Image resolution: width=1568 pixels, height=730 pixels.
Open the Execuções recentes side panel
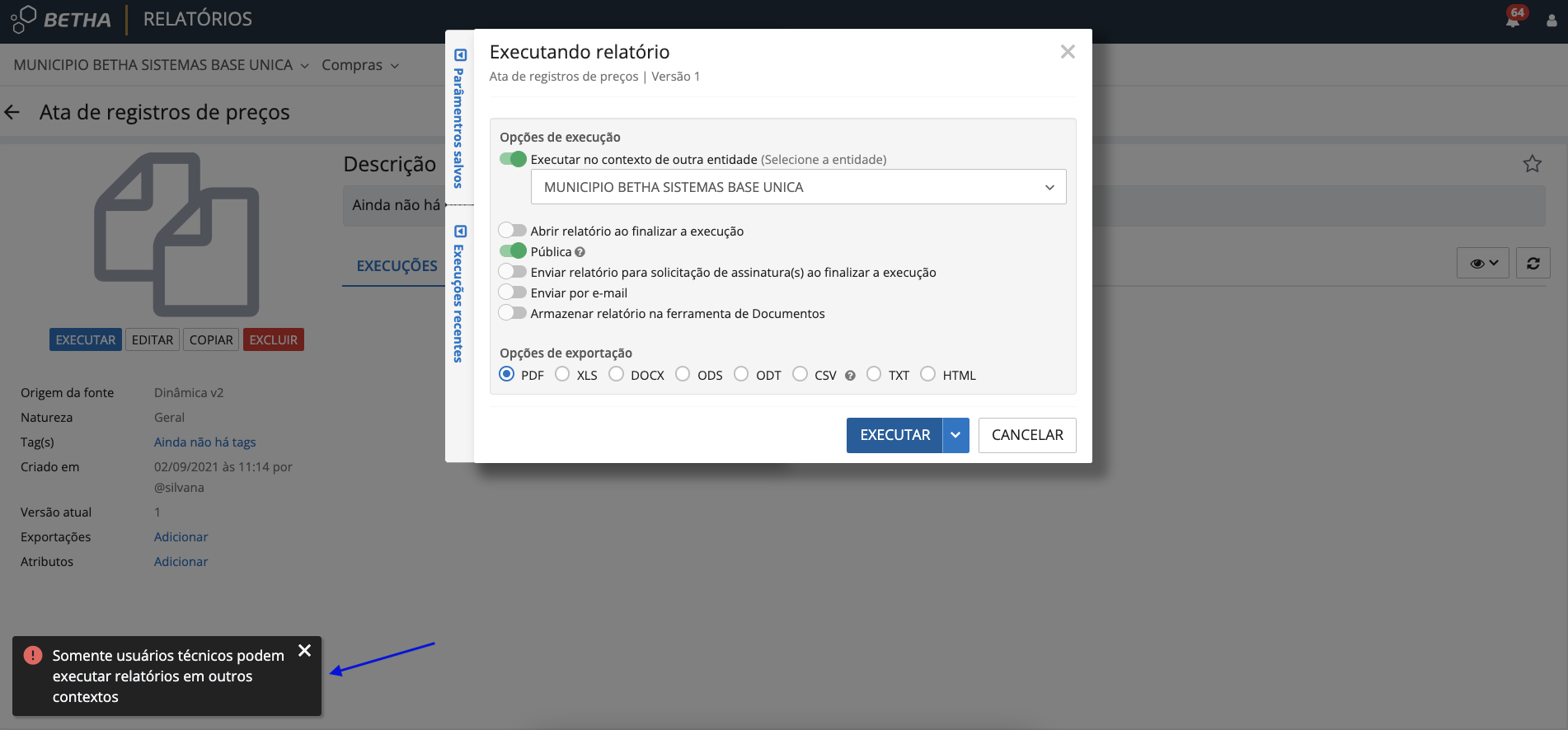pyautogui.click(x=459, y=294)
